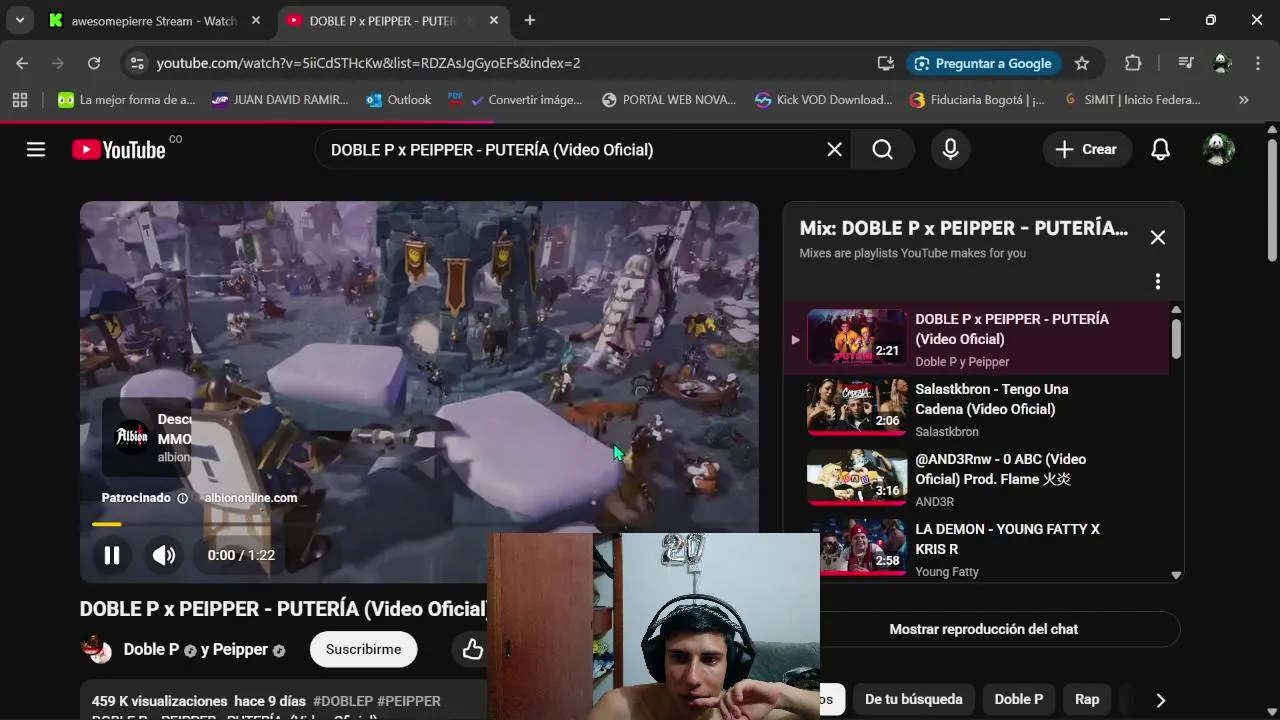The height and width of the screenshot is (720, 1280).
Task: Install app icon in address bar
Action: pyautogui.click(x=885, y=63)
